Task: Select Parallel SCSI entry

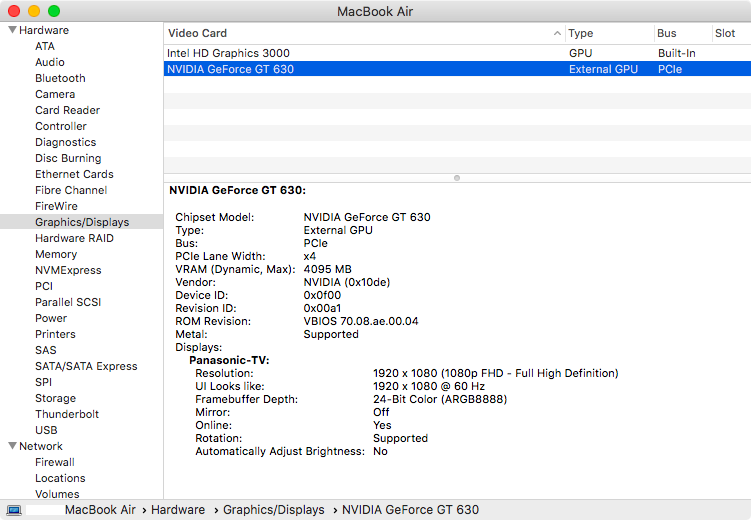Action: [x=68, y=302]
